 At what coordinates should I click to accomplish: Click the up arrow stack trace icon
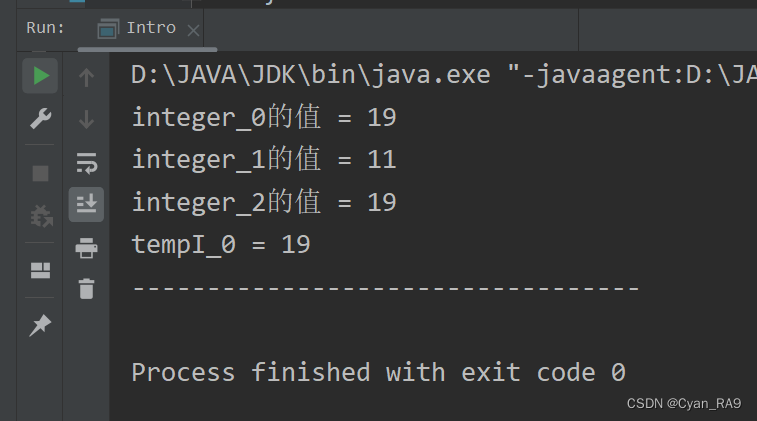(86, 77)
